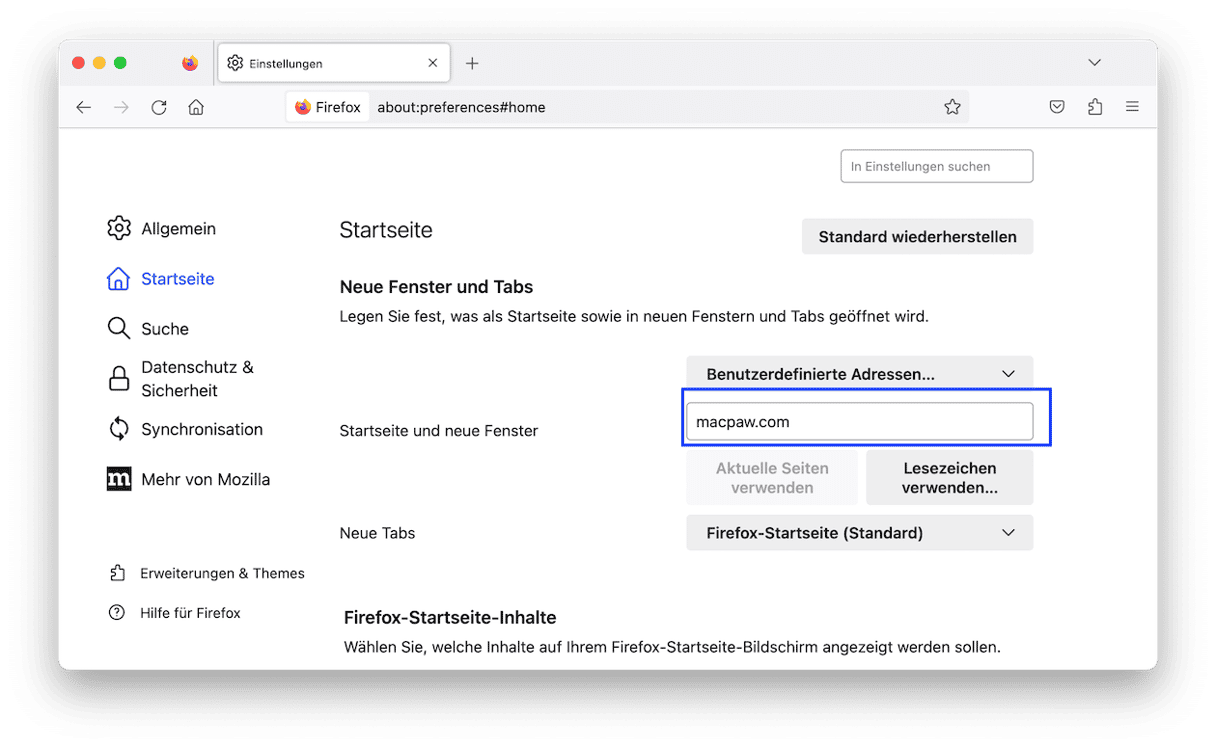
Task: Focus the macpaw.com homepage address field
Action: 859,422
